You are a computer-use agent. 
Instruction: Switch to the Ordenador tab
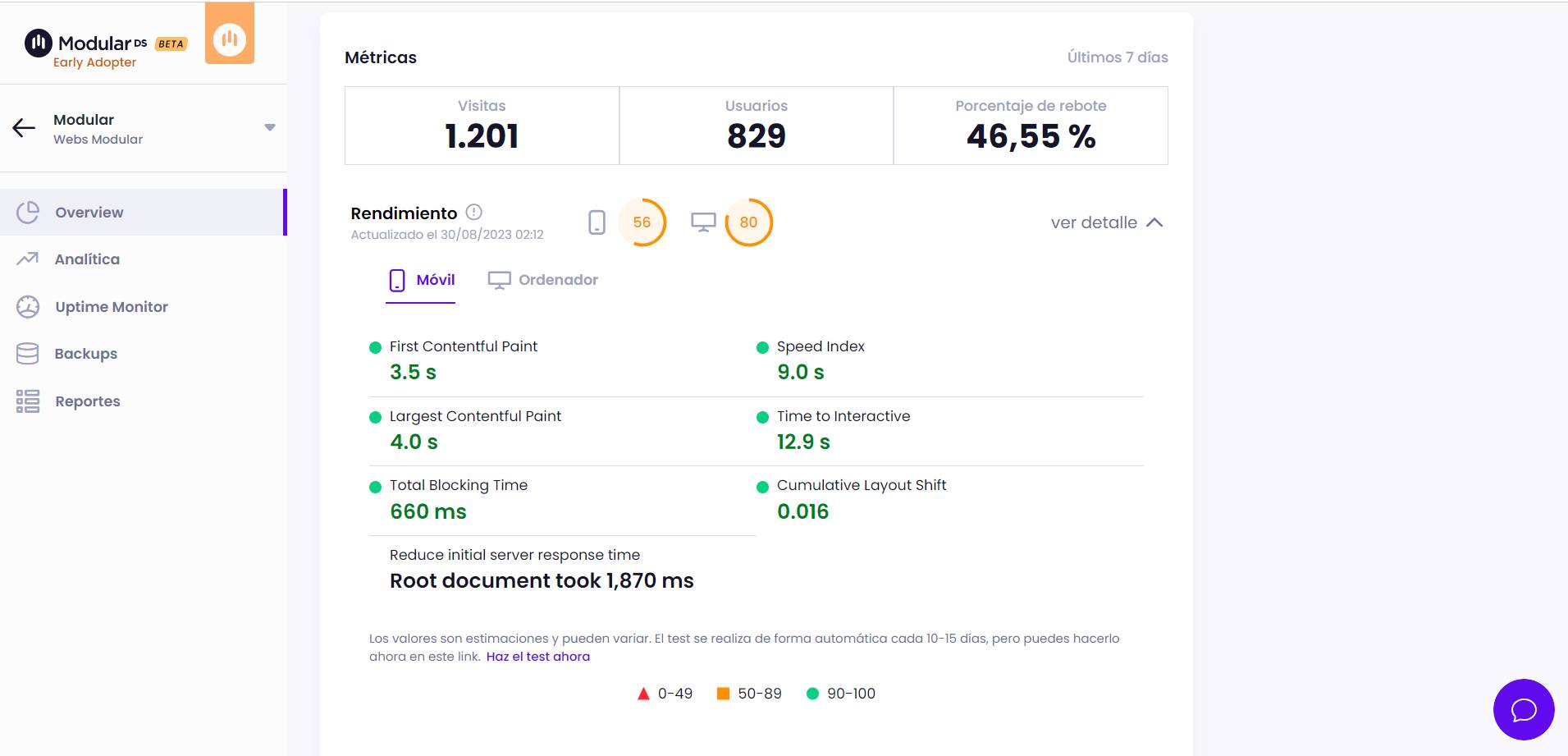tap(543, 279)
